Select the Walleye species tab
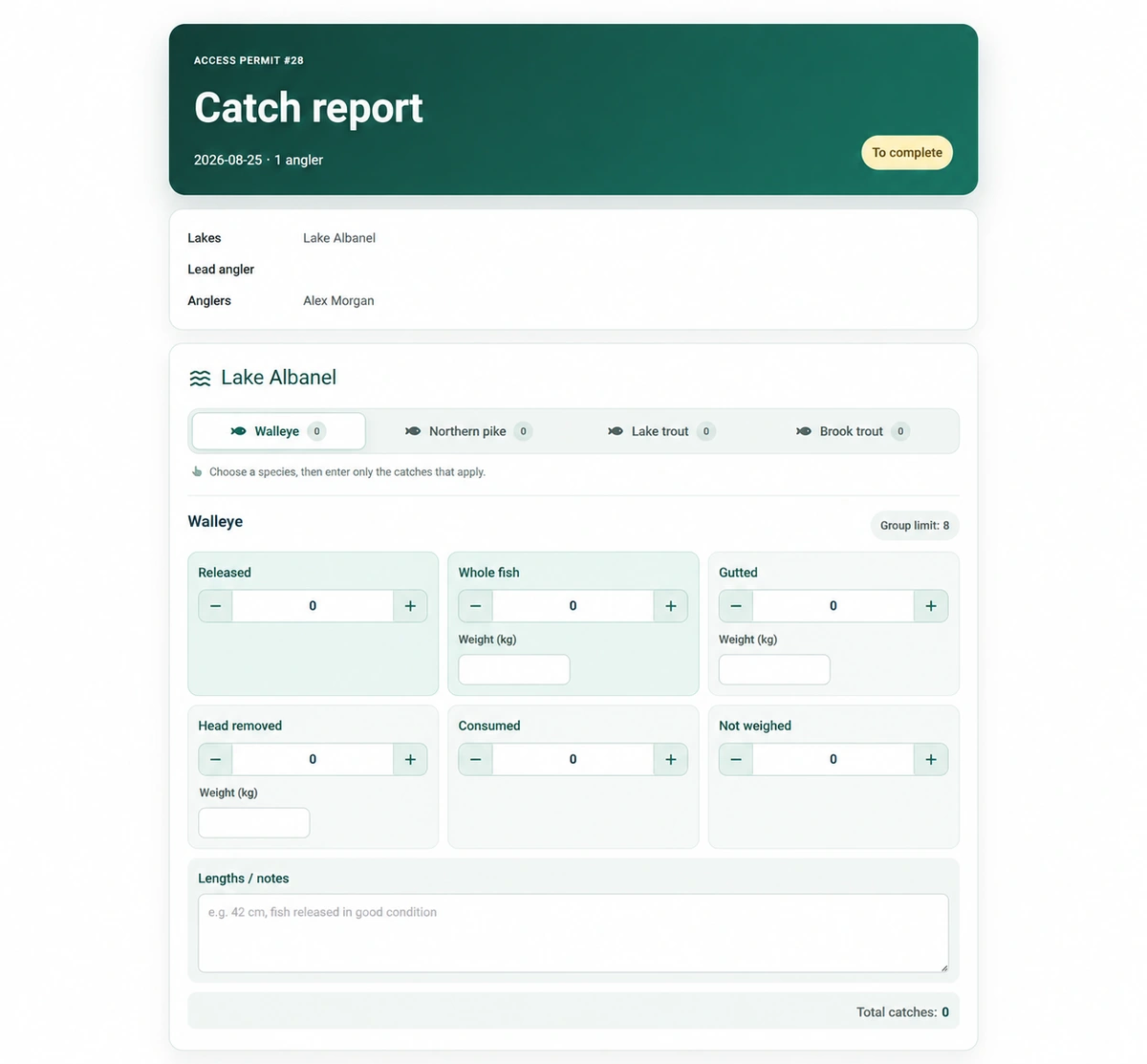The image size is (1147, 1064). click(x=278, y=431)
